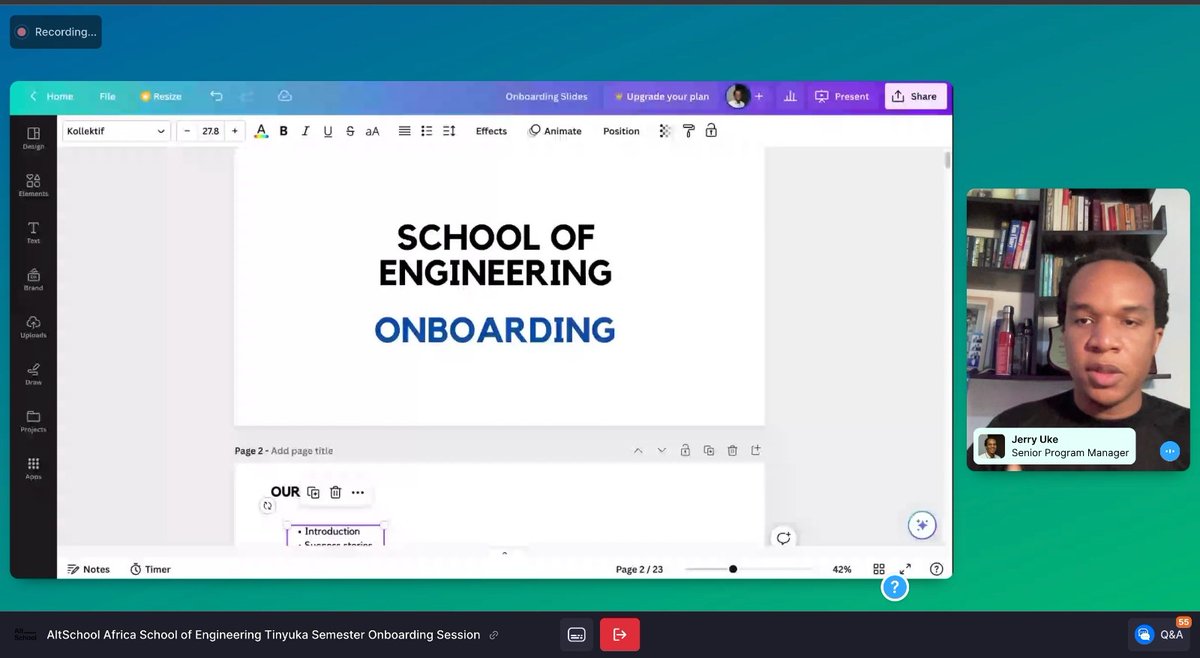
Task: Toggle uppercase aA formatting
Action: tap(372, 131)
